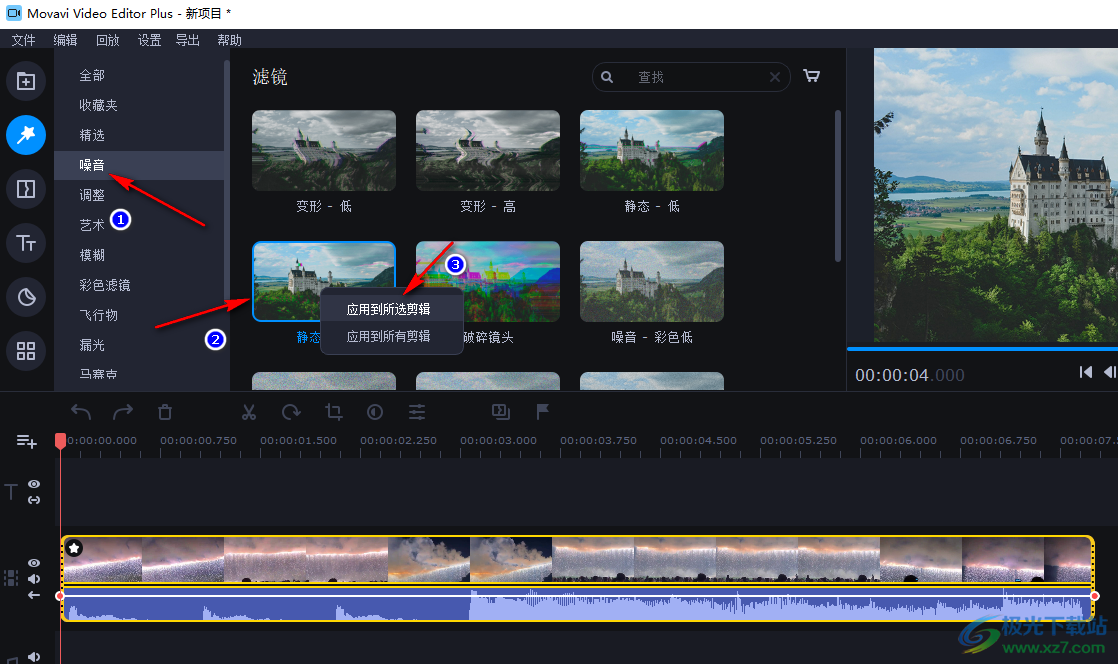Screen dimensions: 1118x664
Task: Rotate the clip using the rotate icon
Action: (291, 412)
